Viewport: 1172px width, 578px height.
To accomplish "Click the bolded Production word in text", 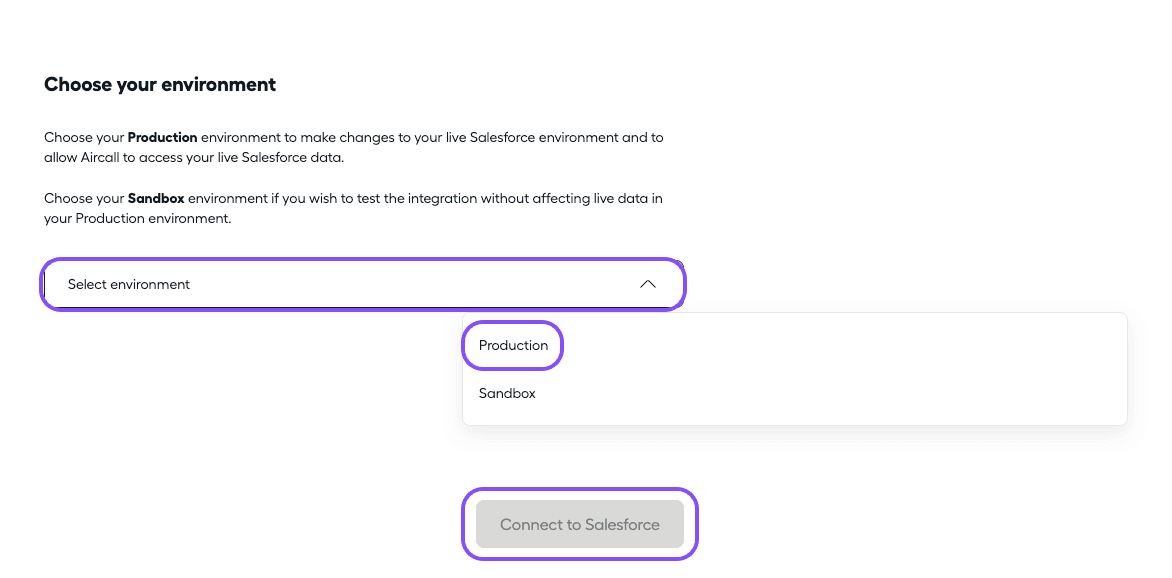I will (162, 137).
